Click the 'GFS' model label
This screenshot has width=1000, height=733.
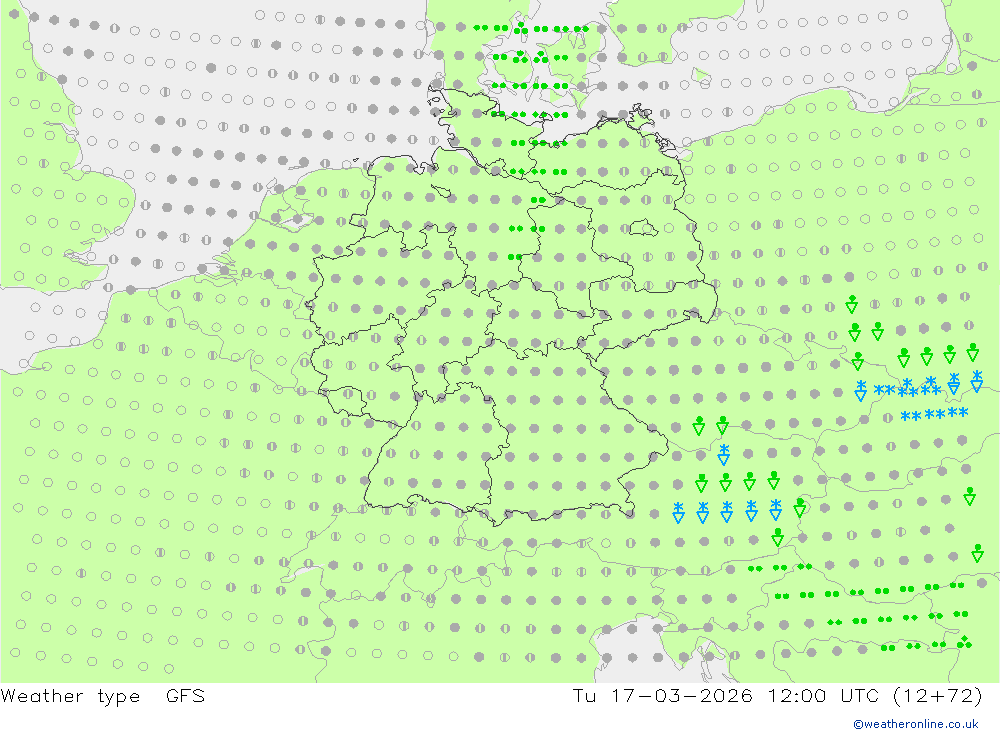click(186, 695)
